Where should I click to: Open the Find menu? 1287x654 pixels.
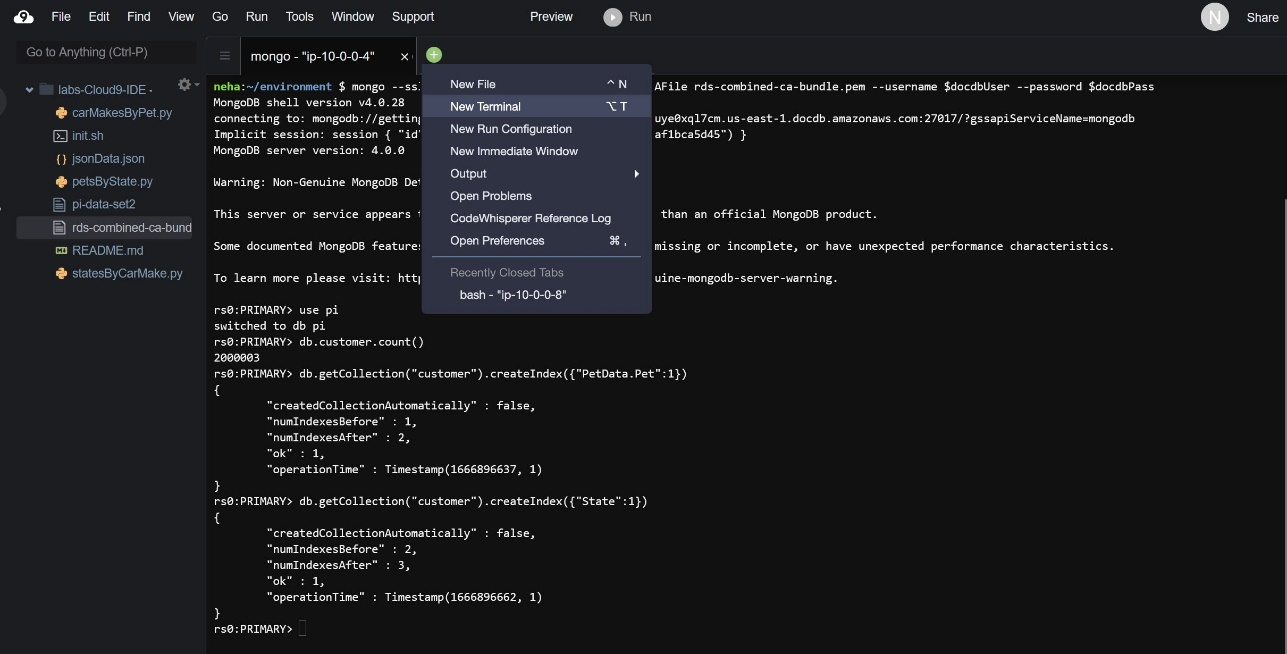tap(139, 16)
